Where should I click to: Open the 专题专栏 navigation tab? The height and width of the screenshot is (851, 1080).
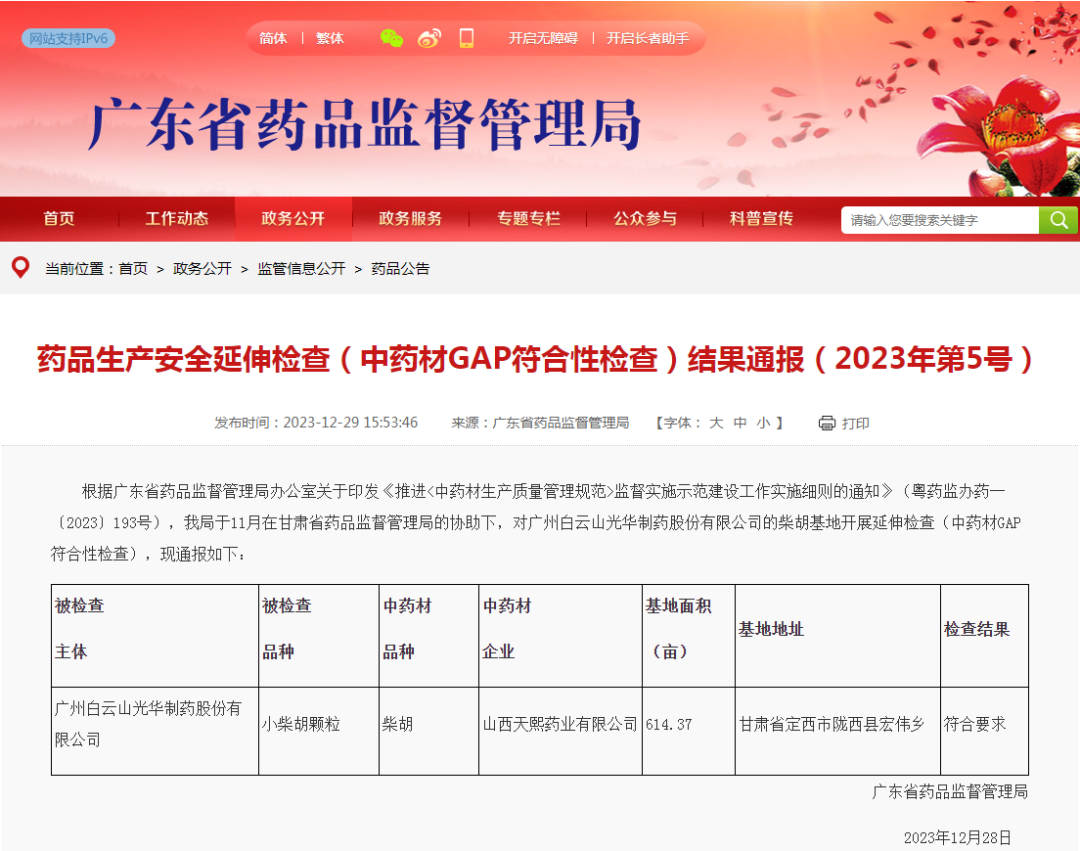[528, 219]
